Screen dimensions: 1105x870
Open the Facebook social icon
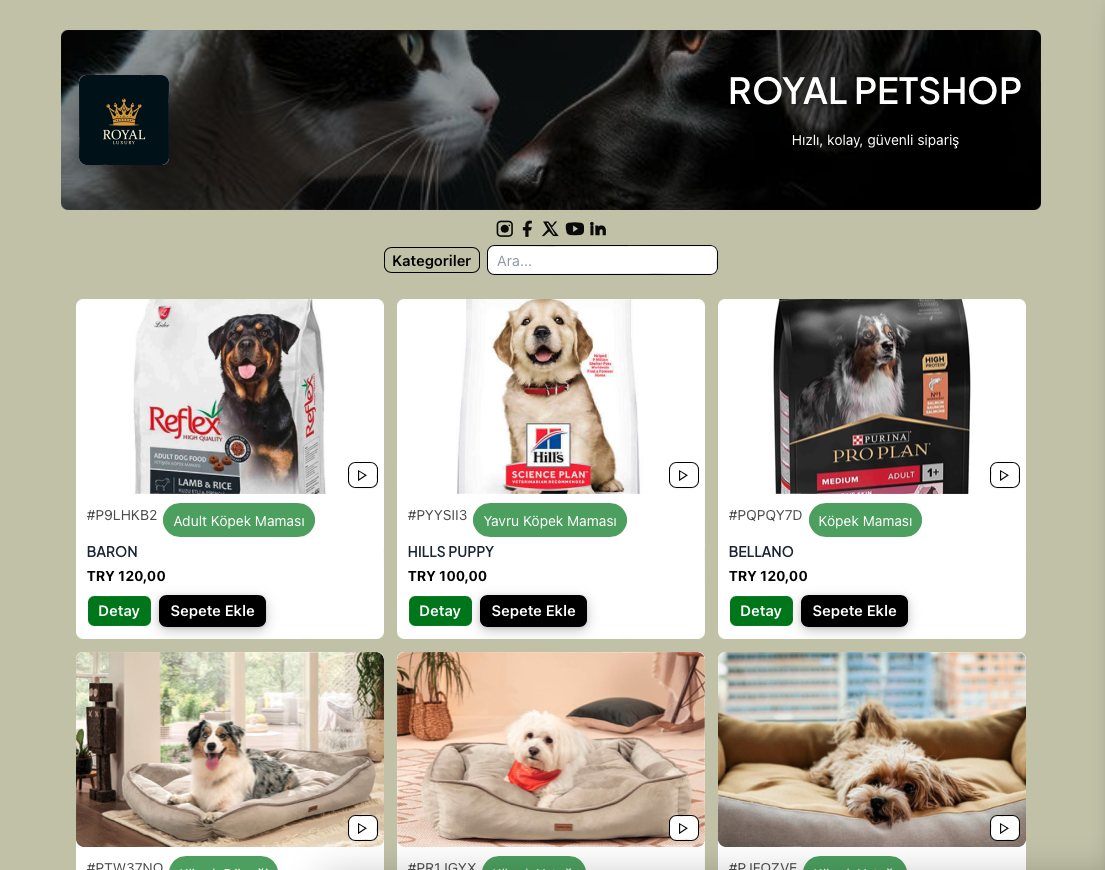(x=527, y=229)
